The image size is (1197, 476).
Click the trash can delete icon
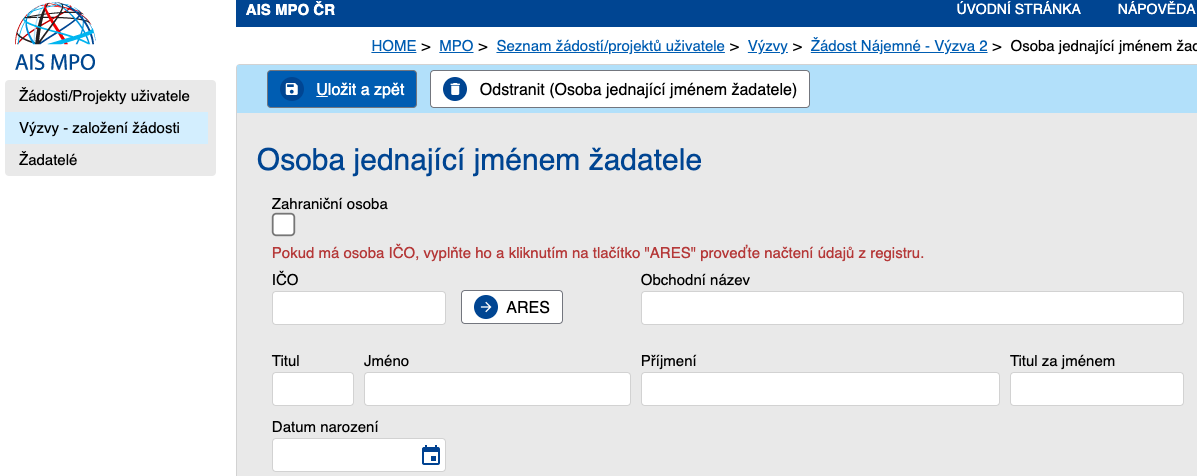455,89
